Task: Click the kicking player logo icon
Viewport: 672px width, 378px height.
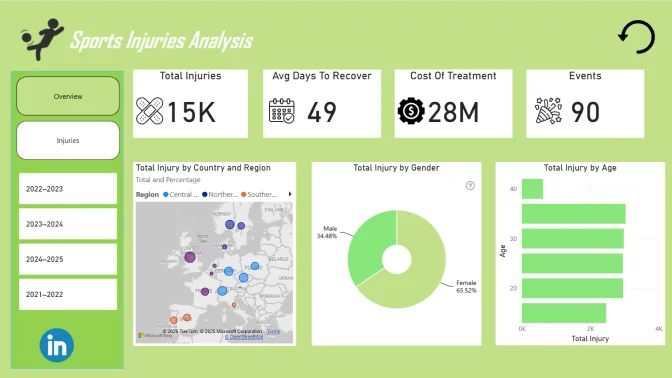Action: click(x=42, y=39)
